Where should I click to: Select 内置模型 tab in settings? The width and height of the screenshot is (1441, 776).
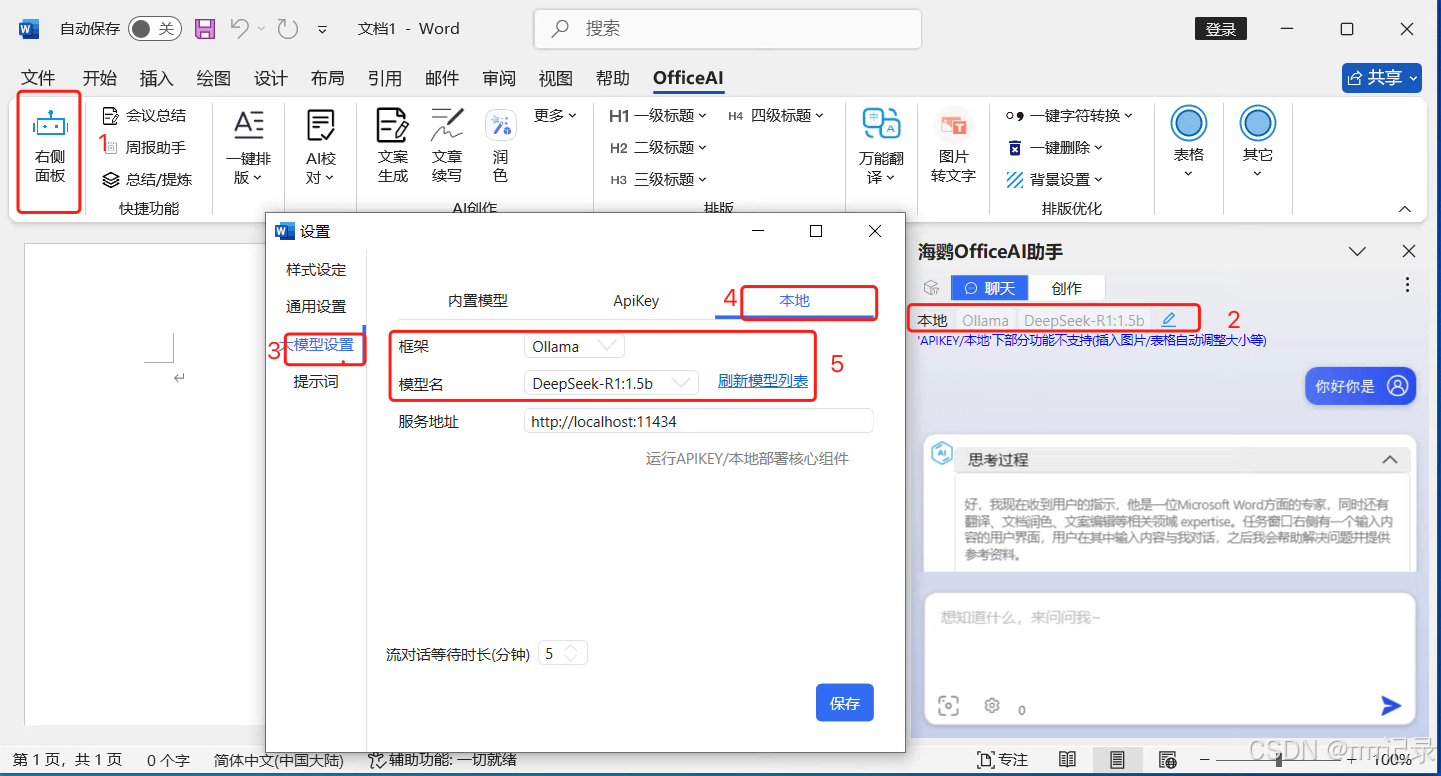[478, 301]
